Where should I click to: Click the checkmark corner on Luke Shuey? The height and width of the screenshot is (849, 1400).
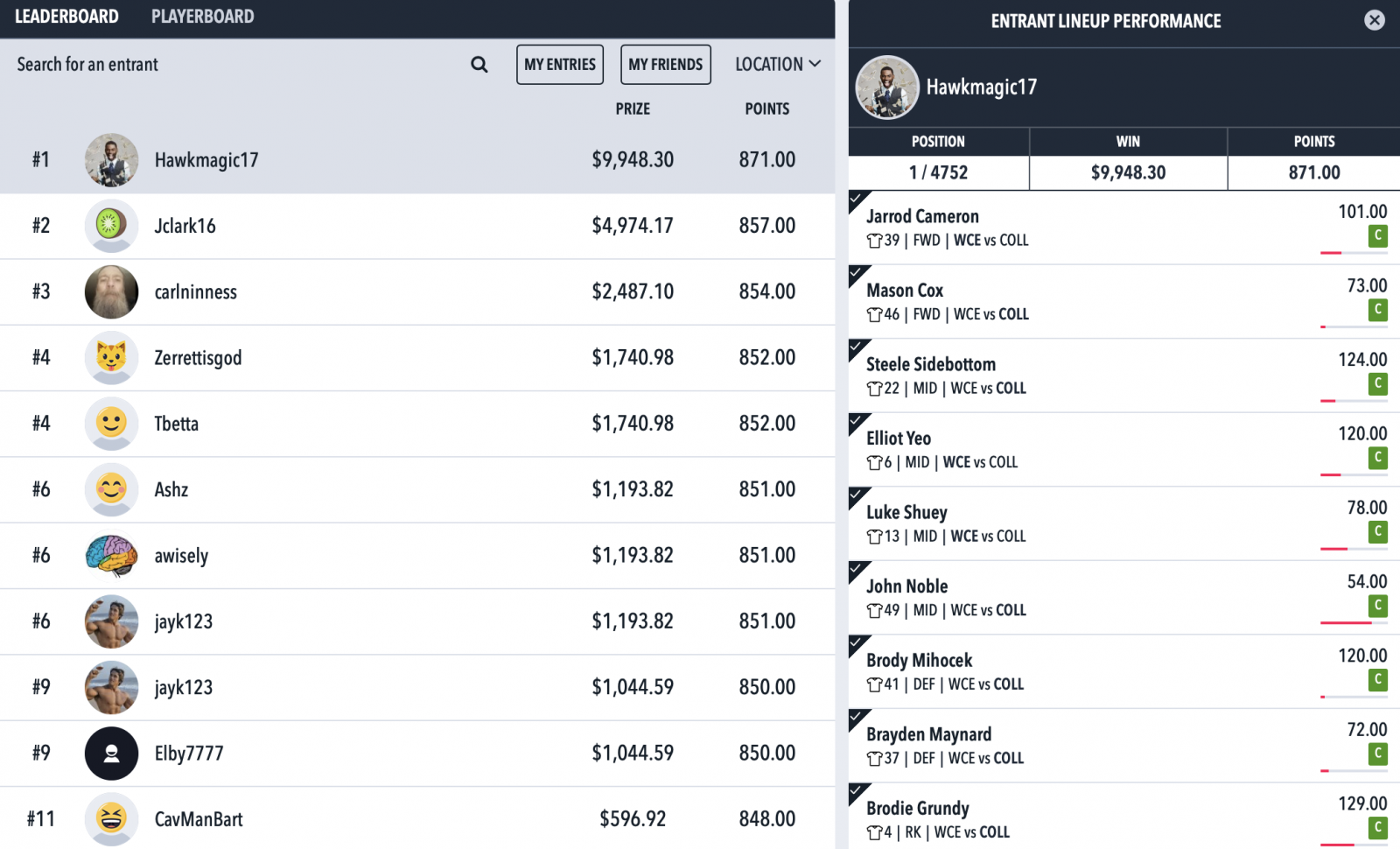[x=858, y=496]
